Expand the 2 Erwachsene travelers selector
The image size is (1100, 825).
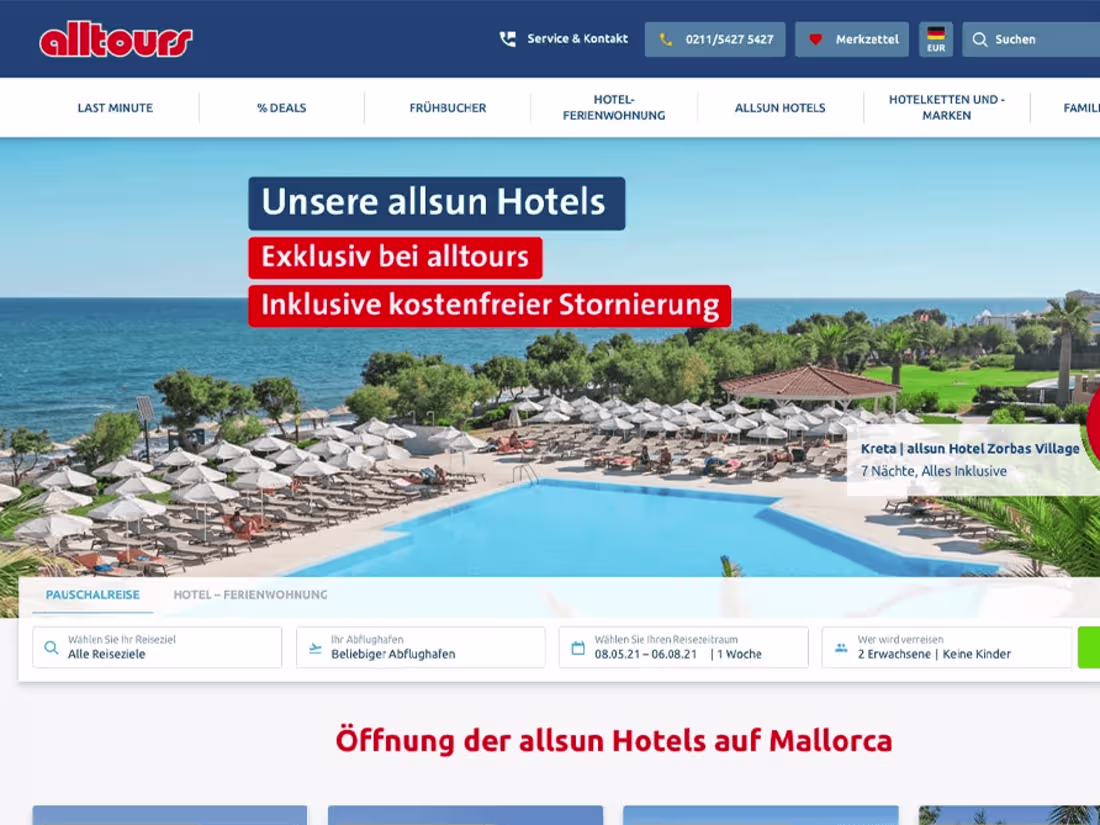click(947, 647)
